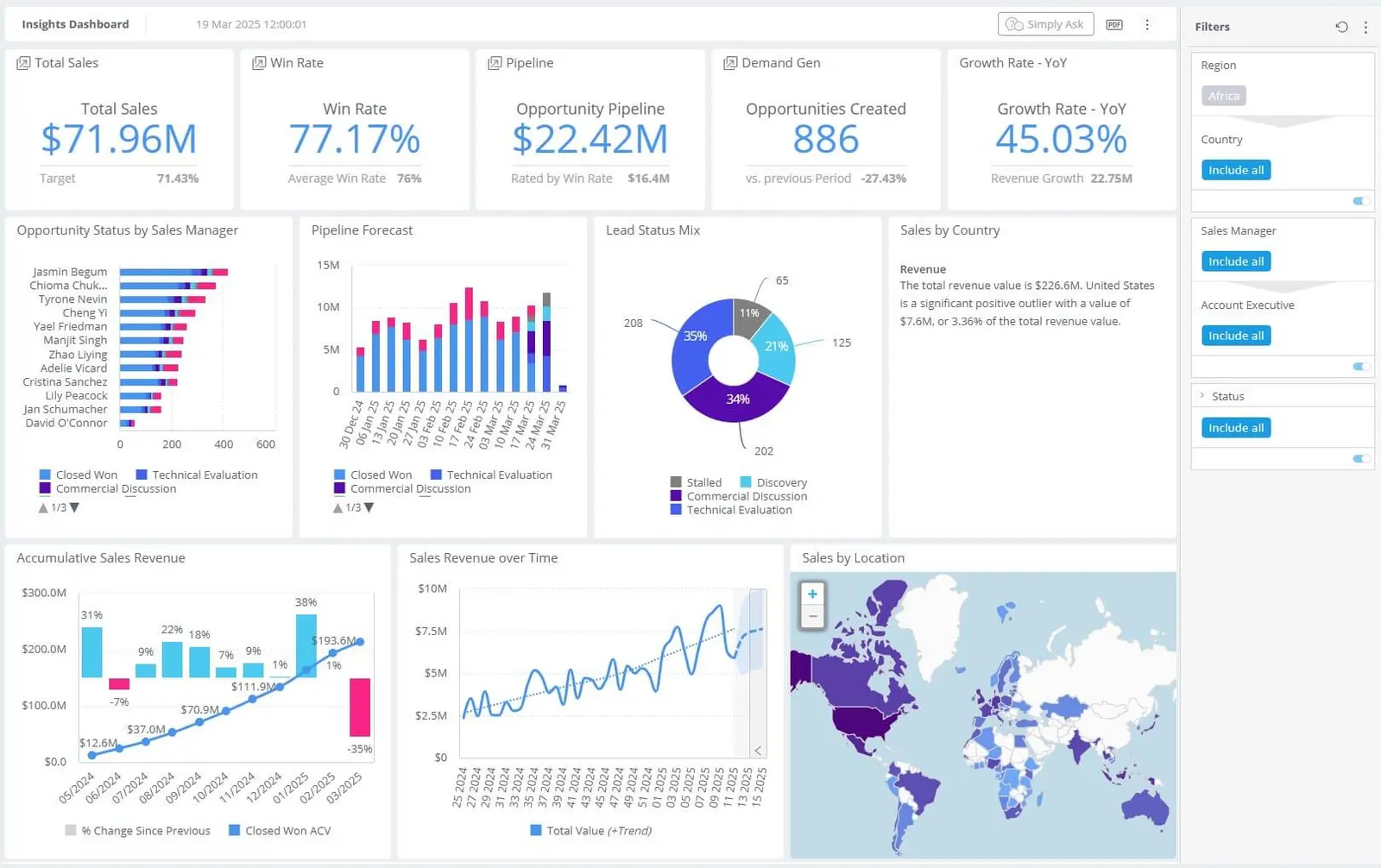1381x868 pixels.
Task: Click the Africa tag in Region filter
Action: [1223, 96]
